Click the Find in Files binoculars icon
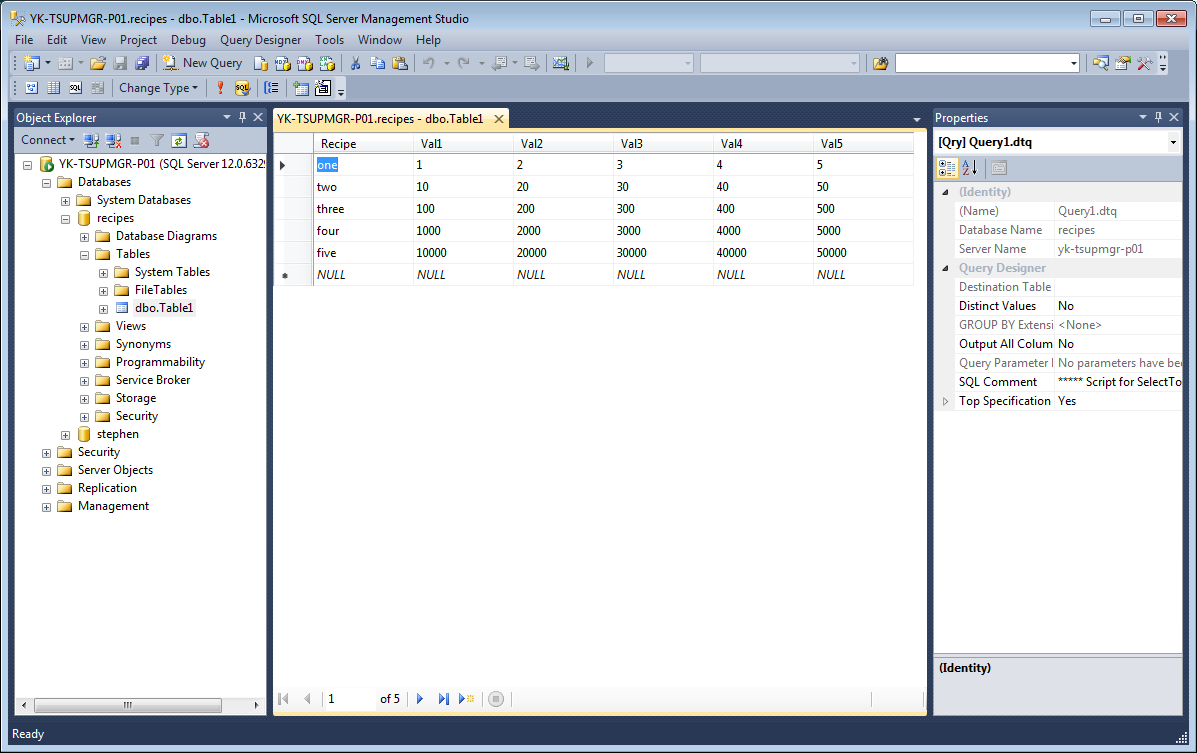The height and width of the screenshot is (753, 1197). click(x=880, y=63)
